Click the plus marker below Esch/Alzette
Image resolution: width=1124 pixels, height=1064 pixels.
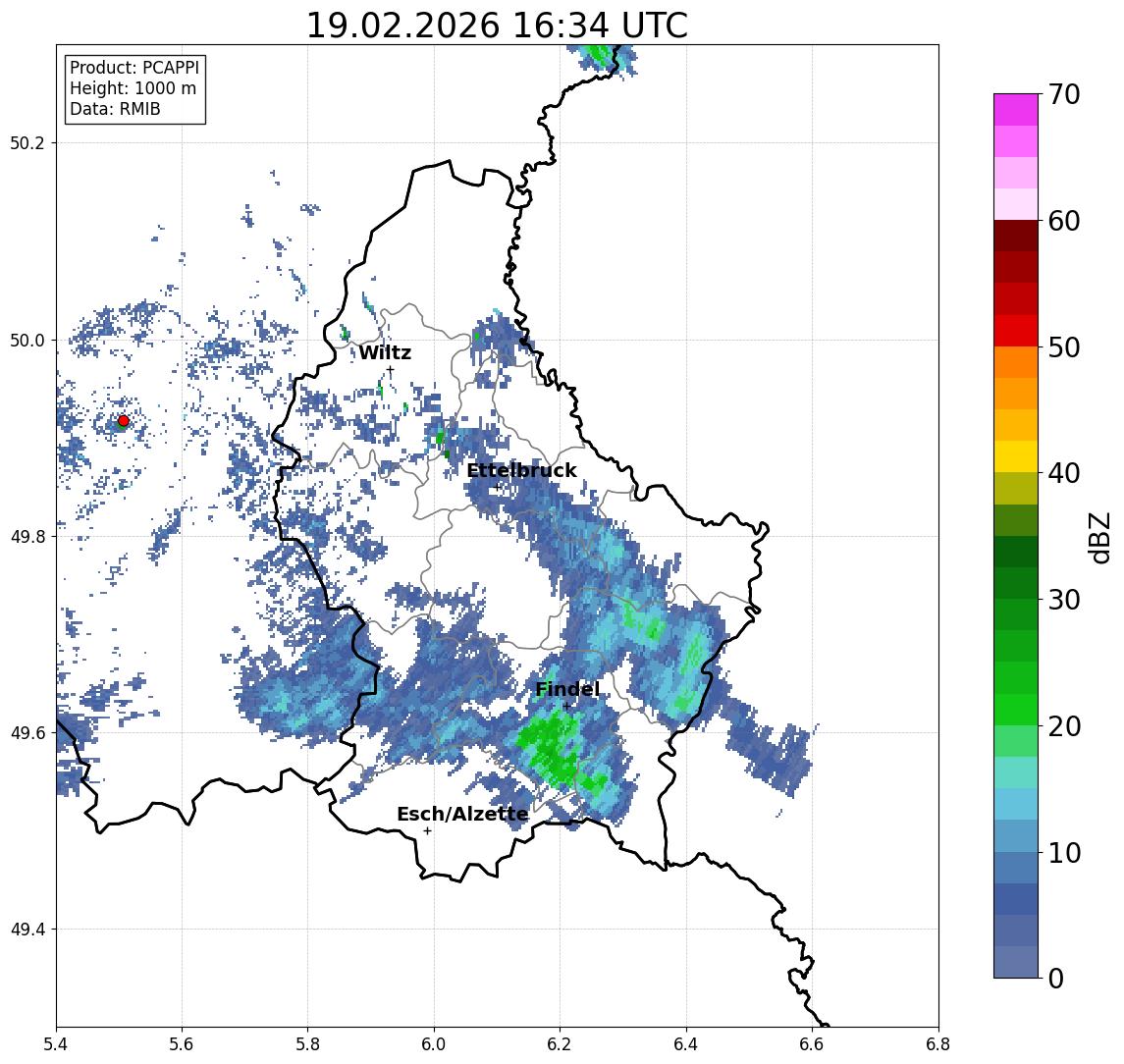(x=427, y=831)
